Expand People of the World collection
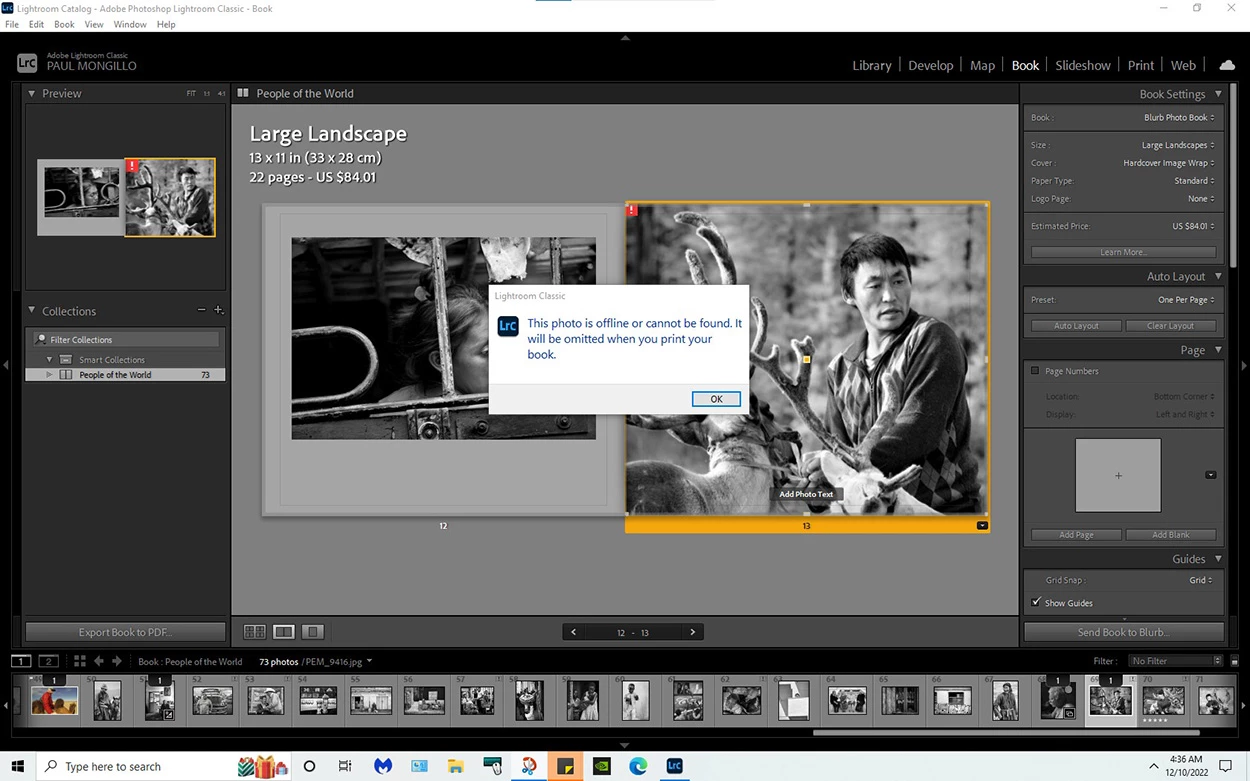Screen dimensions: 1250x781 (x=49, y=375)
